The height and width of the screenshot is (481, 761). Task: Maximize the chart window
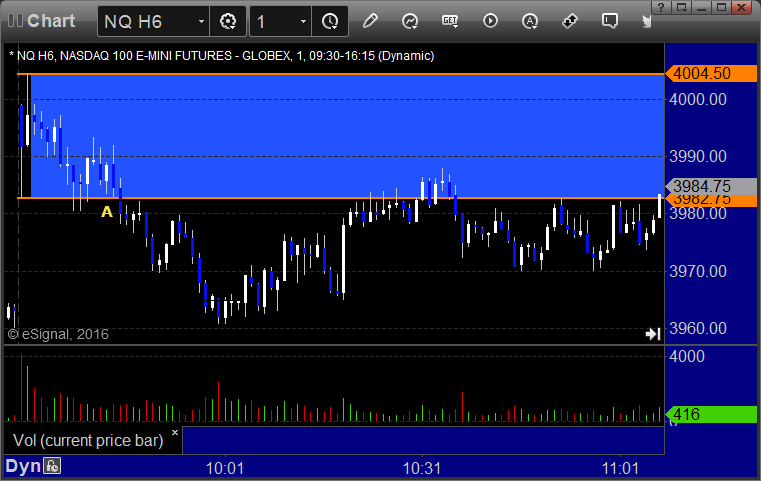click(721, 7)
